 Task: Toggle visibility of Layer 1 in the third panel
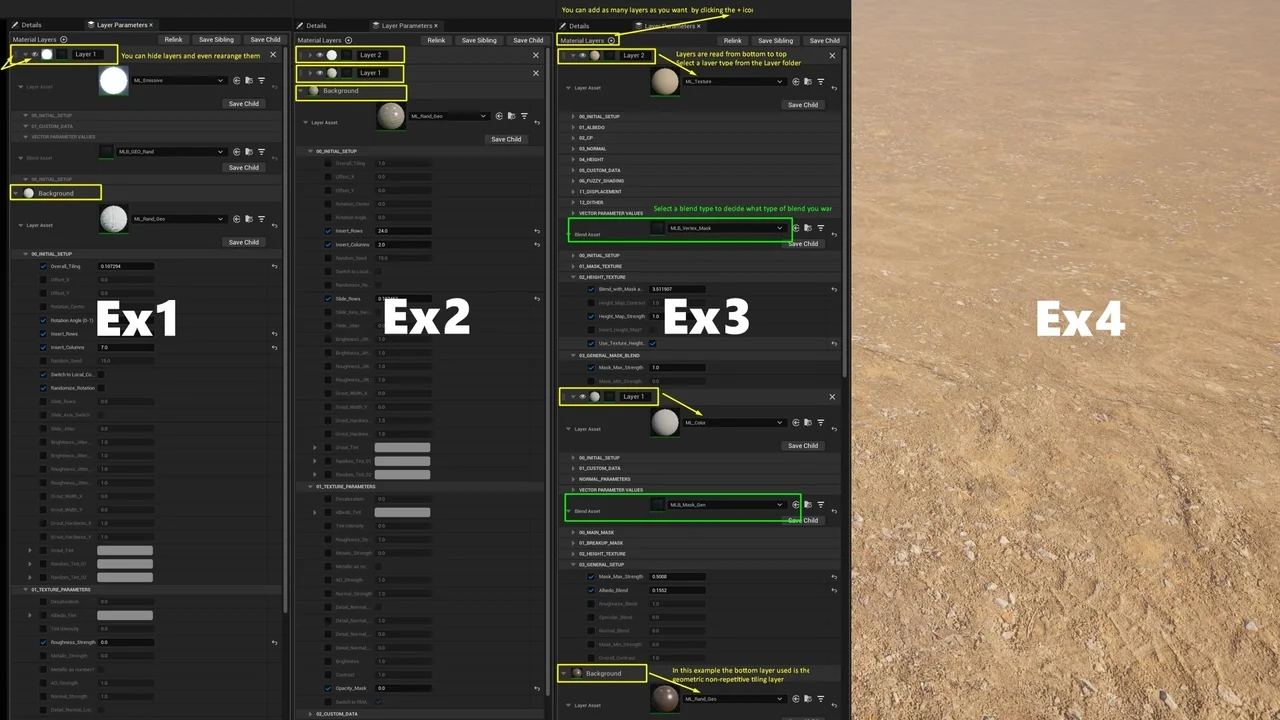583,396
